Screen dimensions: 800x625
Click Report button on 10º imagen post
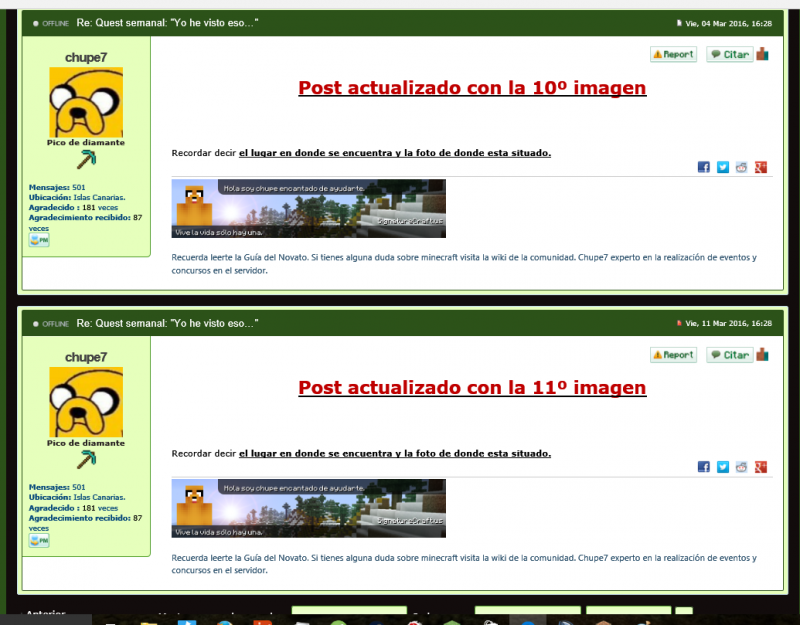tap(673, 55)
